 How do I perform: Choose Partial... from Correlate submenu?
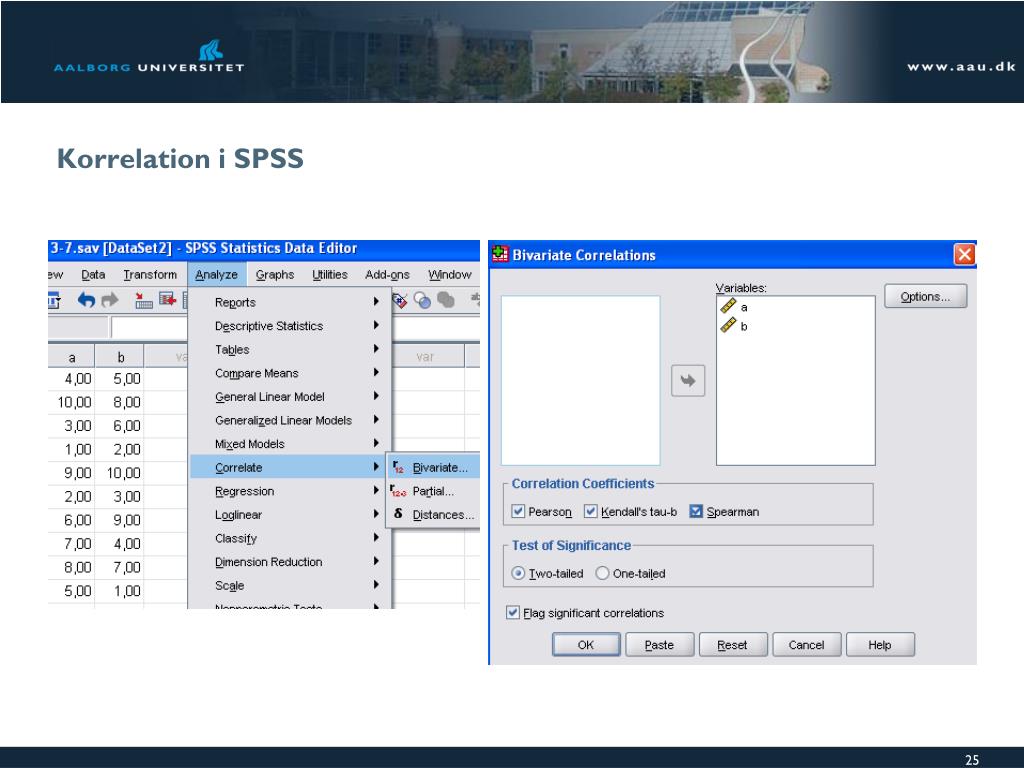434,491
